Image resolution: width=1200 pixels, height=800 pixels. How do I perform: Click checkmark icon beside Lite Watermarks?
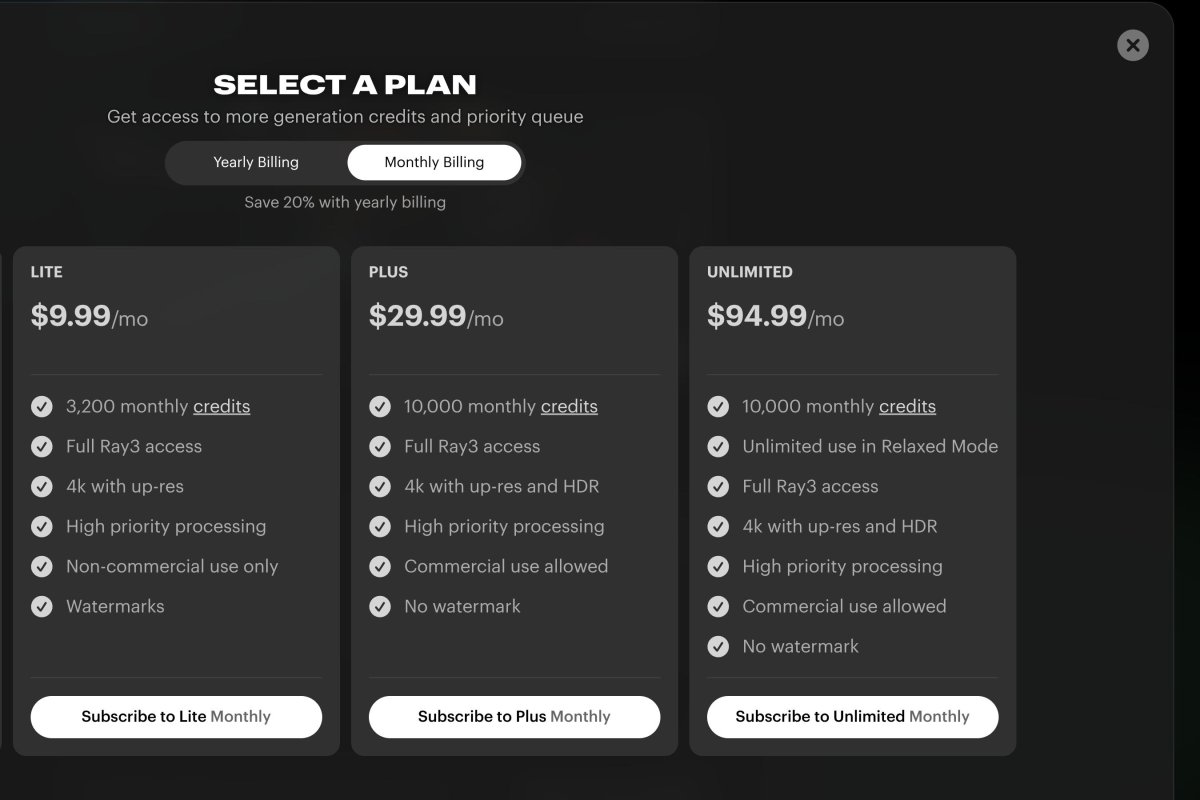(42, 607)
